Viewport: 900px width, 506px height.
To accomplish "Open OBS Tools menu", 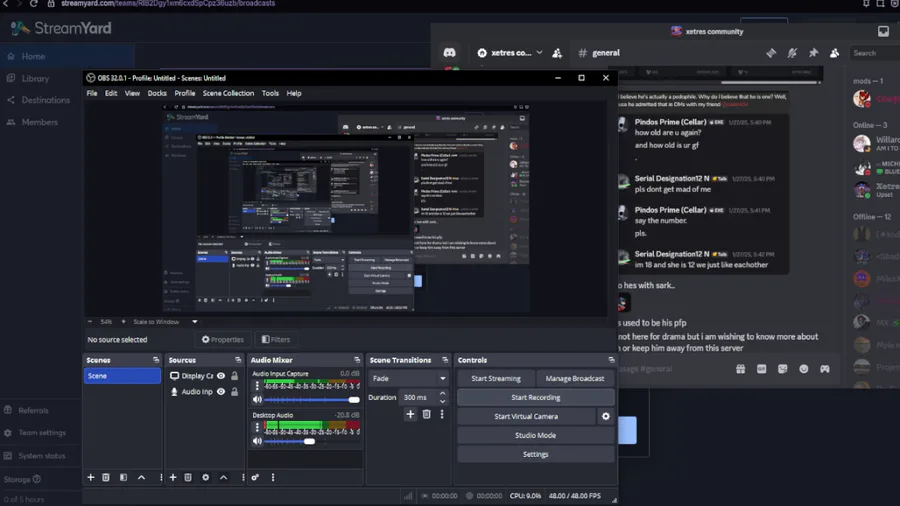I will point(270,93).
